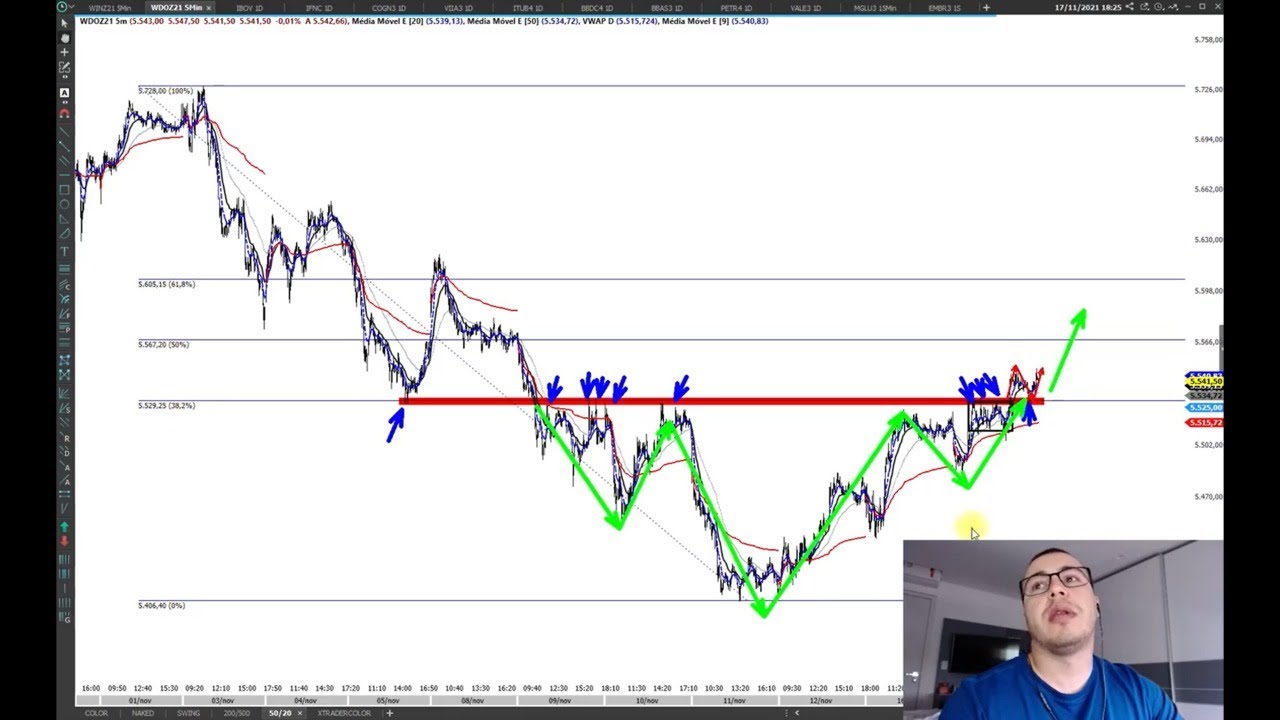
Task: Switch to the IBOV 1D tab
Action: click(x=250, y=8)
